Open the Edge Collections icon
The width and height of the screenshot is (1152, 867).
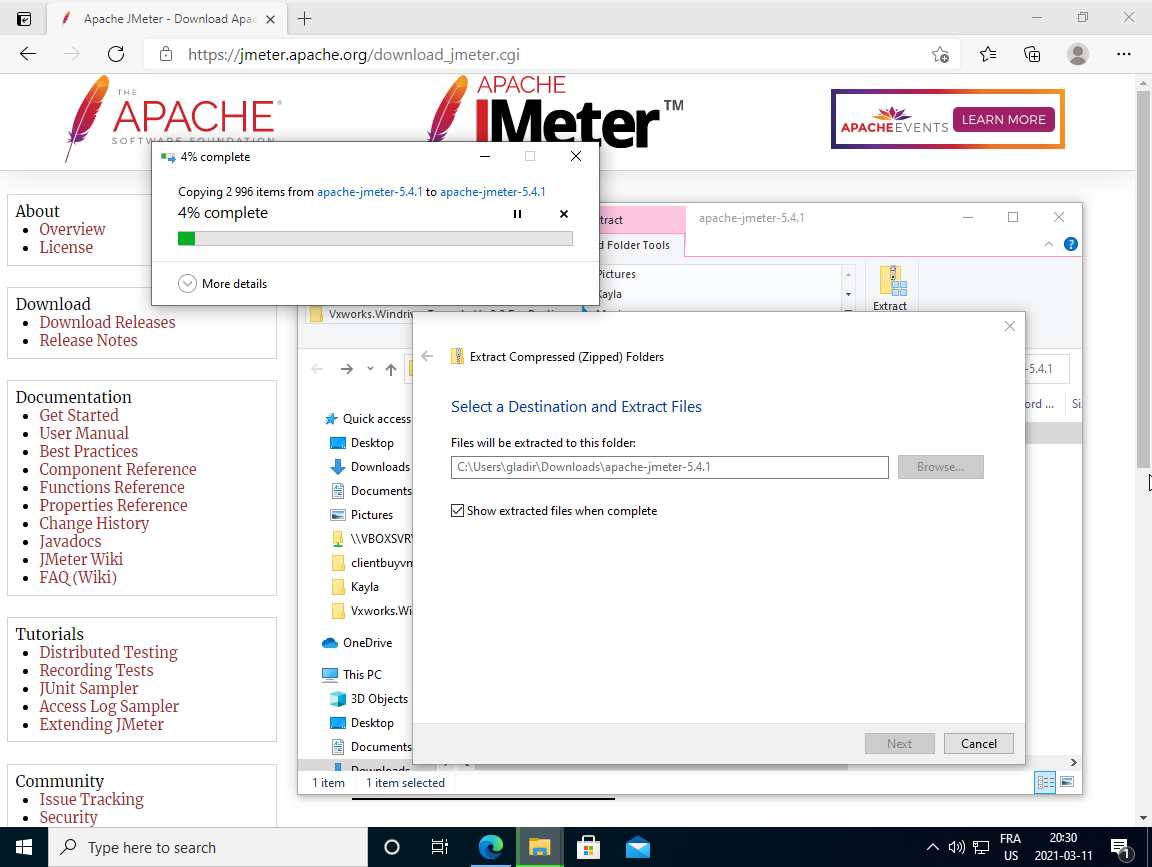click(1032, 54)
